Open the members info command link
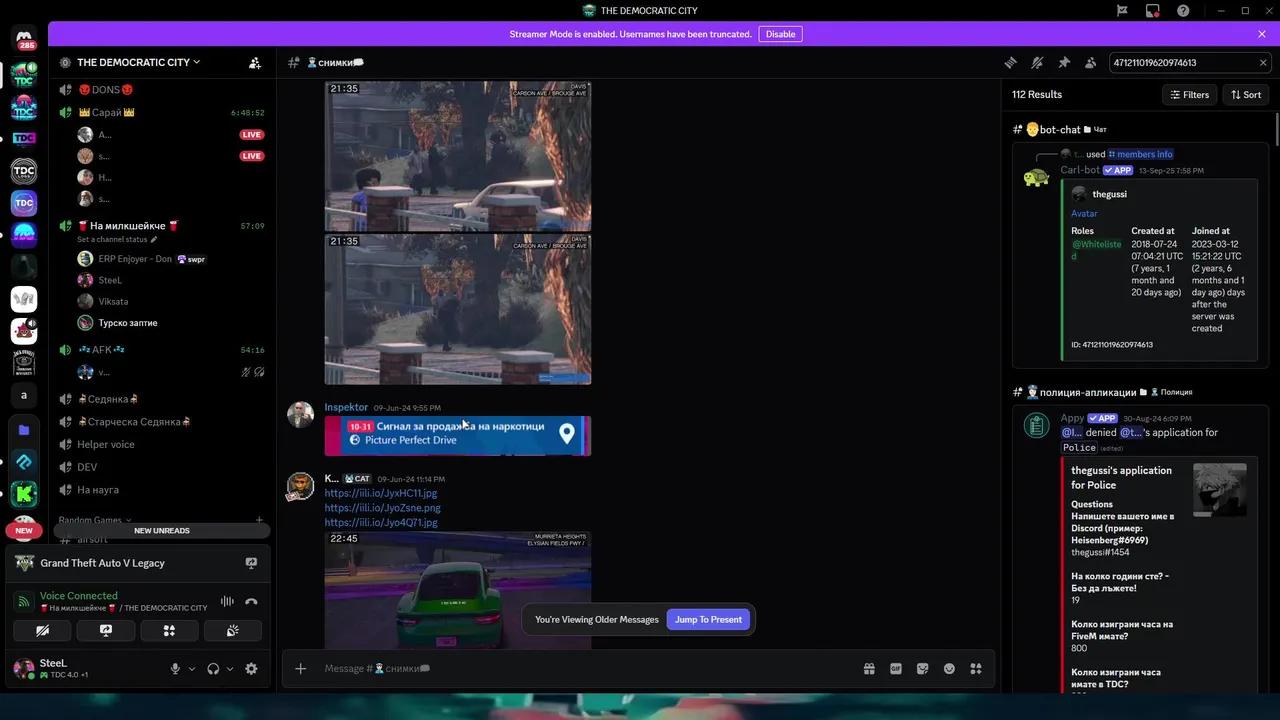The image size is (1280, 720). tap(1141, 154)
